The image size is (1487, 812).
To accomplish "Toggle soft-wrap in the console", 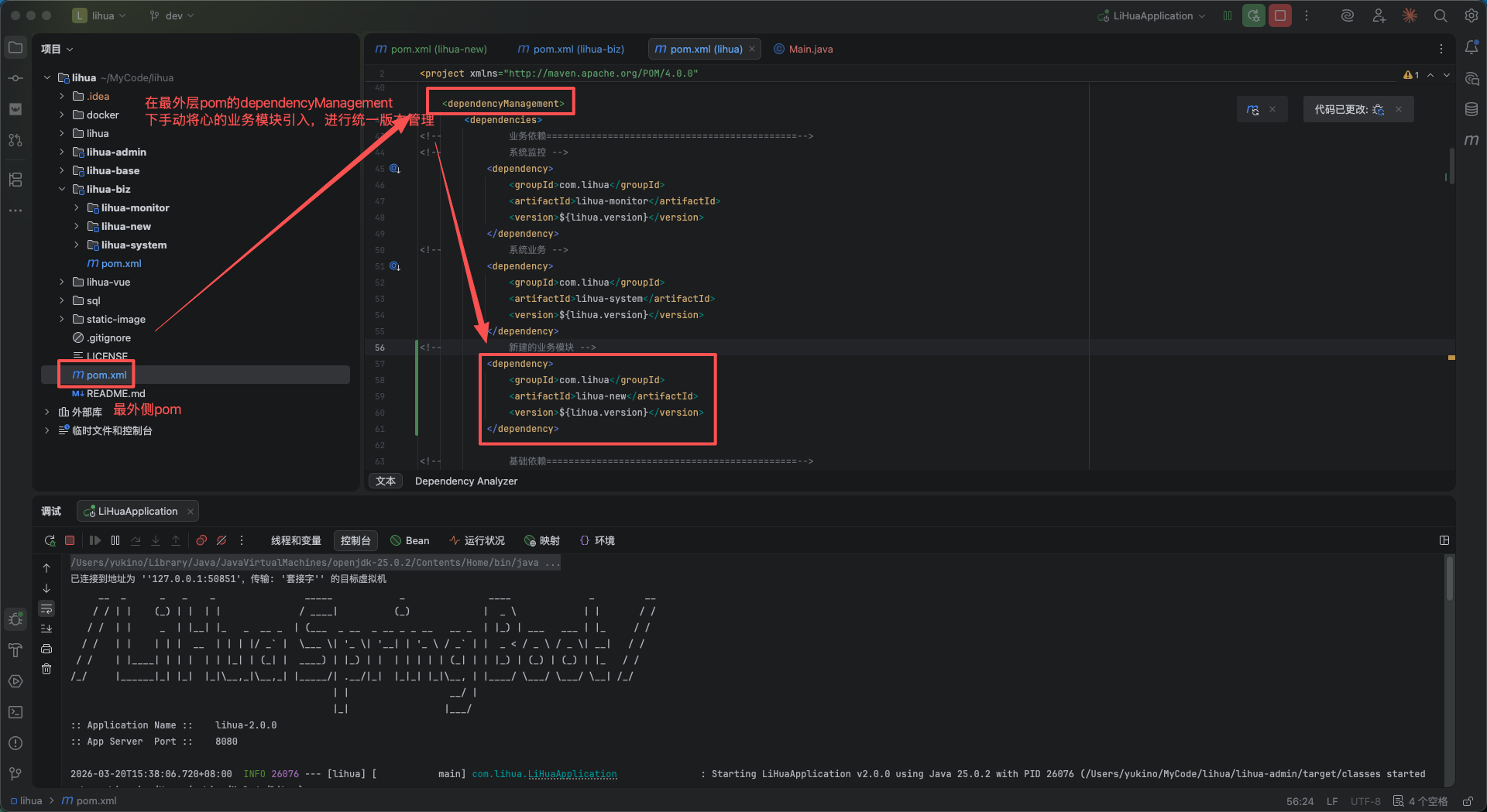I will pyautogui.click(x=46, y=608).
